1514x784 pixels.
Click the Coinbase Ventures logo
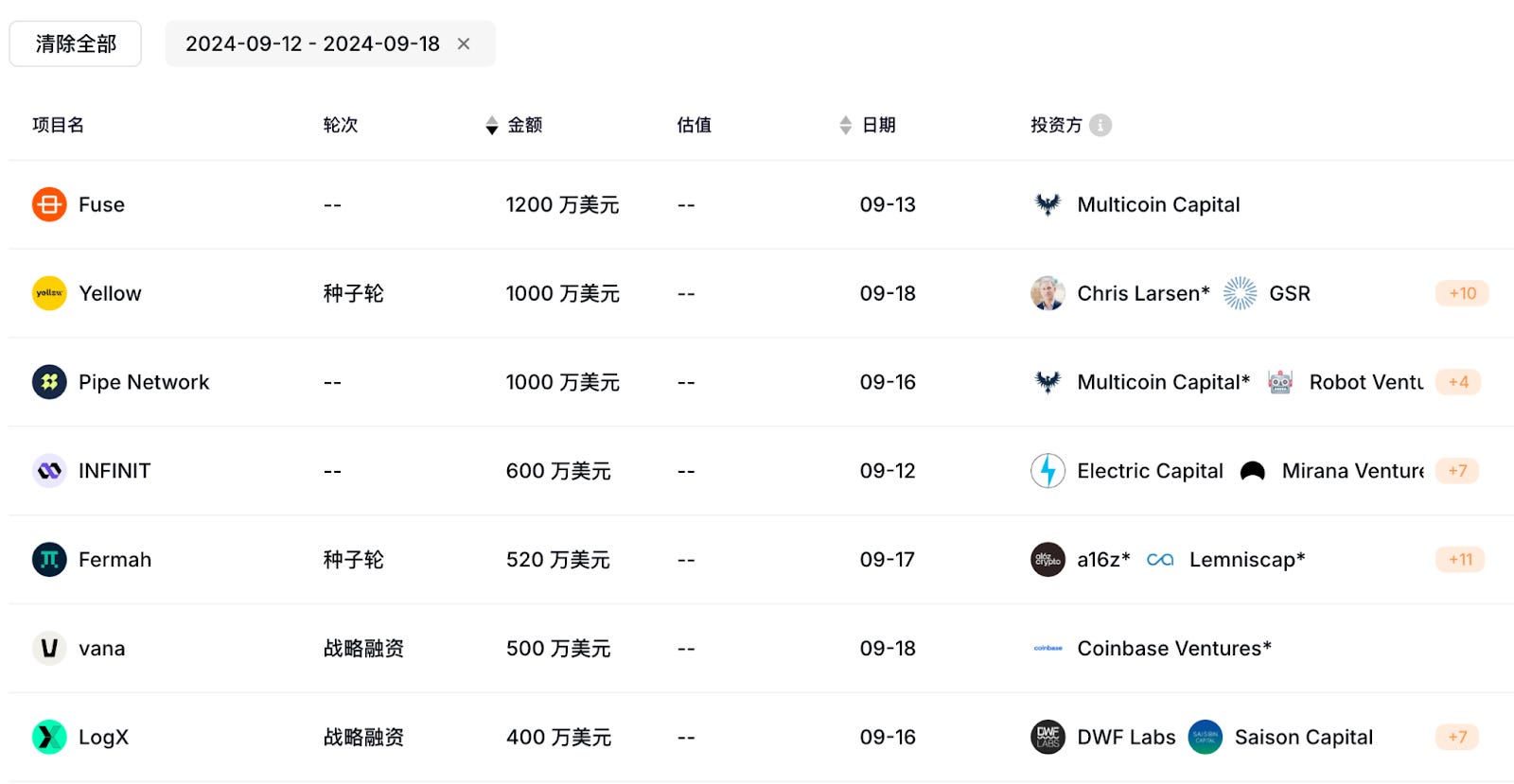[x=1047, y=649]
